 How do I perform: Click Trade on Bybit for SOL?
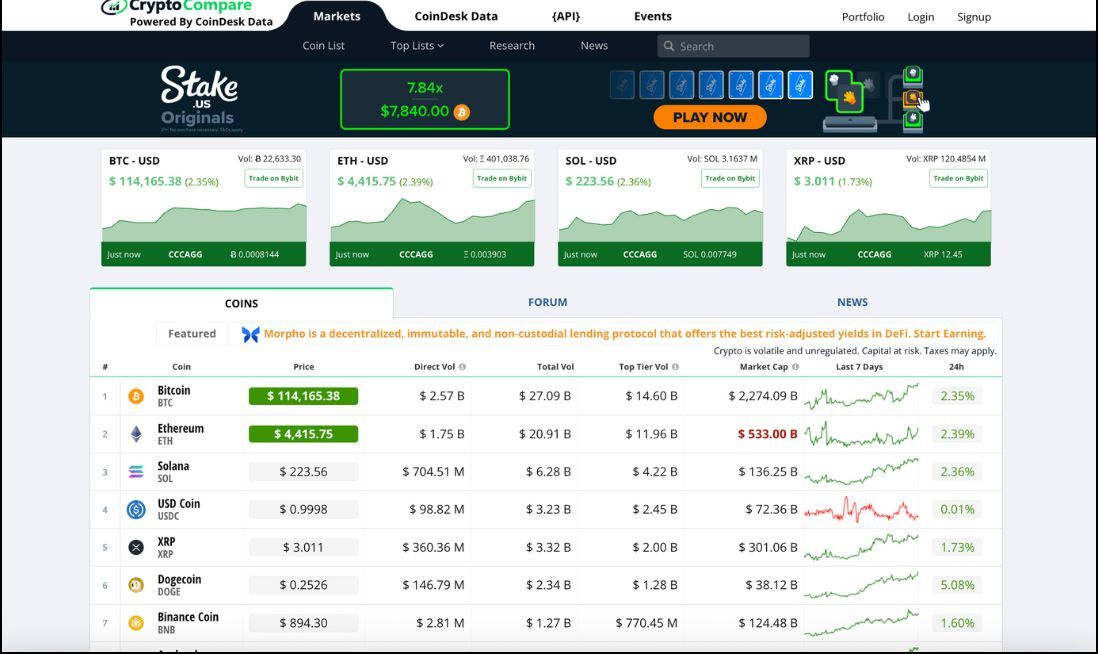click(730, 179)
